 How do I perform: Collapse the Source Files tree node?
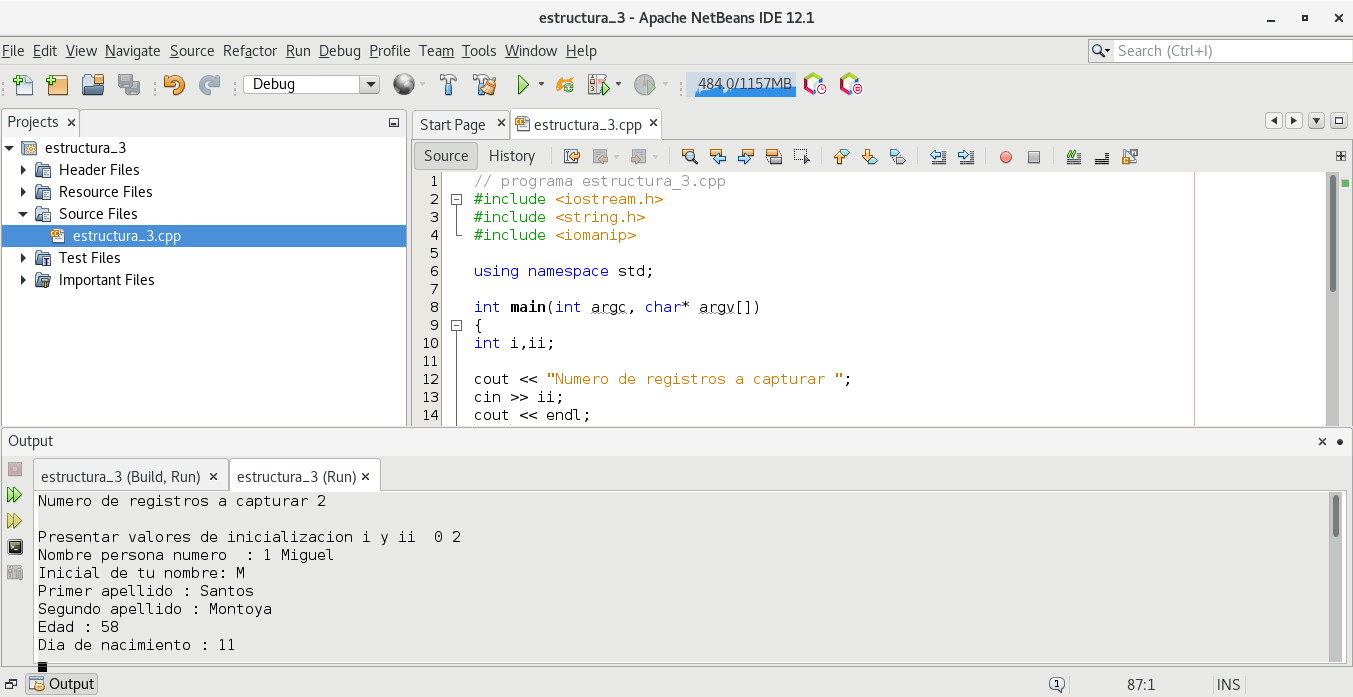click(24, 214)
